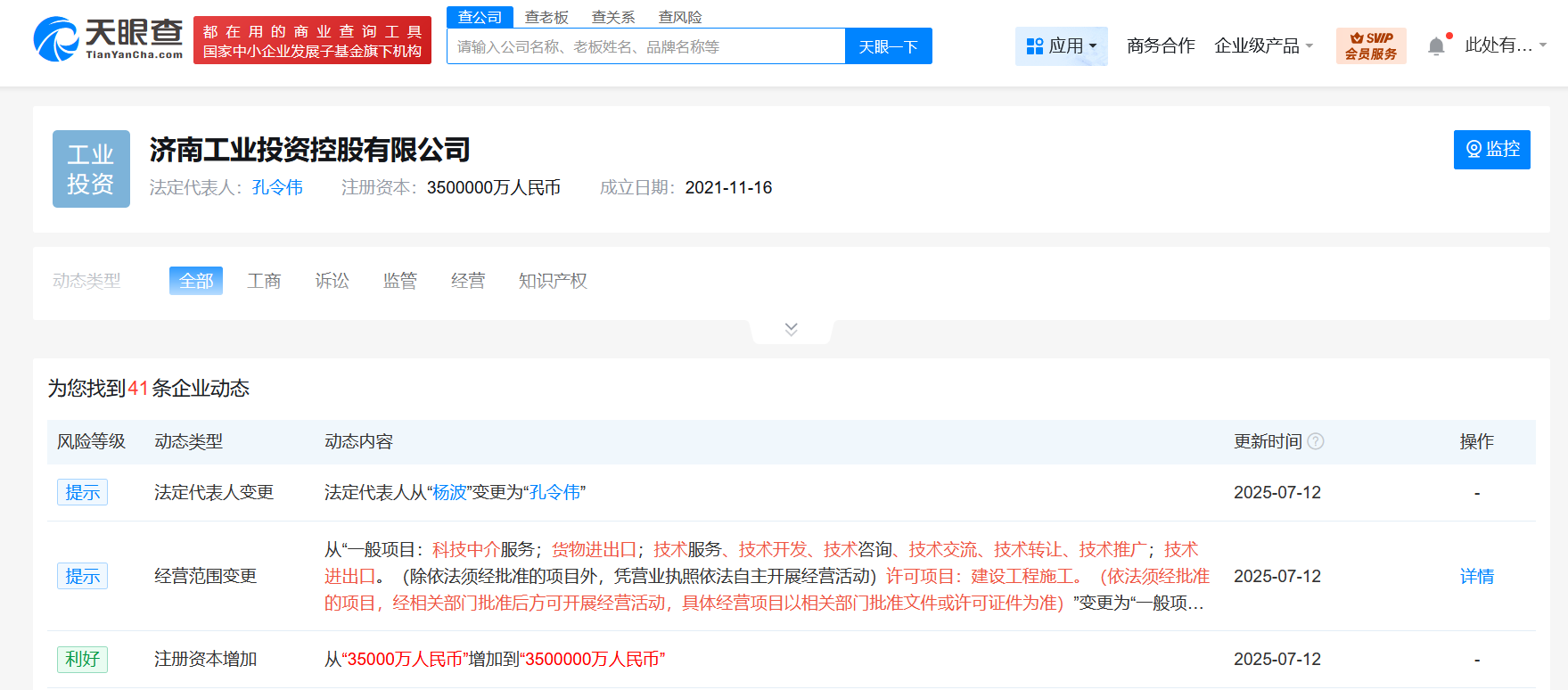This screenshot has height=690, width=1568.
Task: Click the 注册资本增加 type cell
Action: [206, 659]
